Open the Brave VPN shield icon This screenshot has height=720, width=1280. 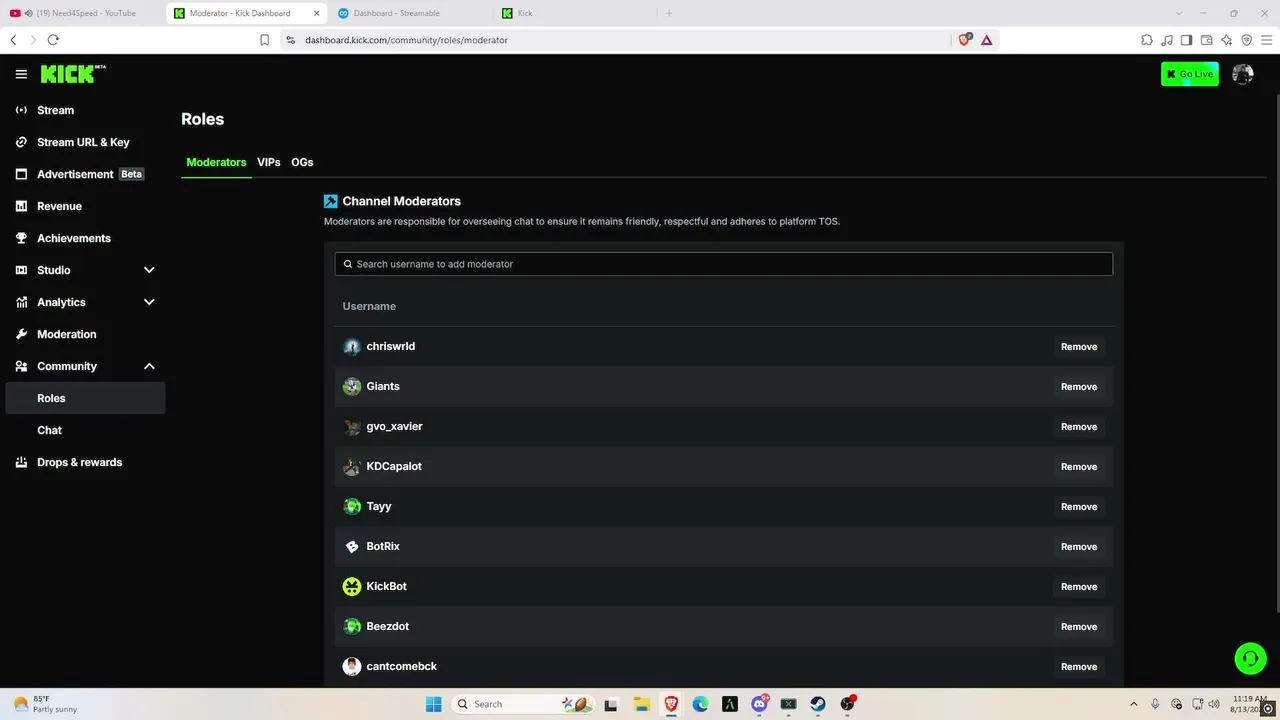[x=1247, y=40]
